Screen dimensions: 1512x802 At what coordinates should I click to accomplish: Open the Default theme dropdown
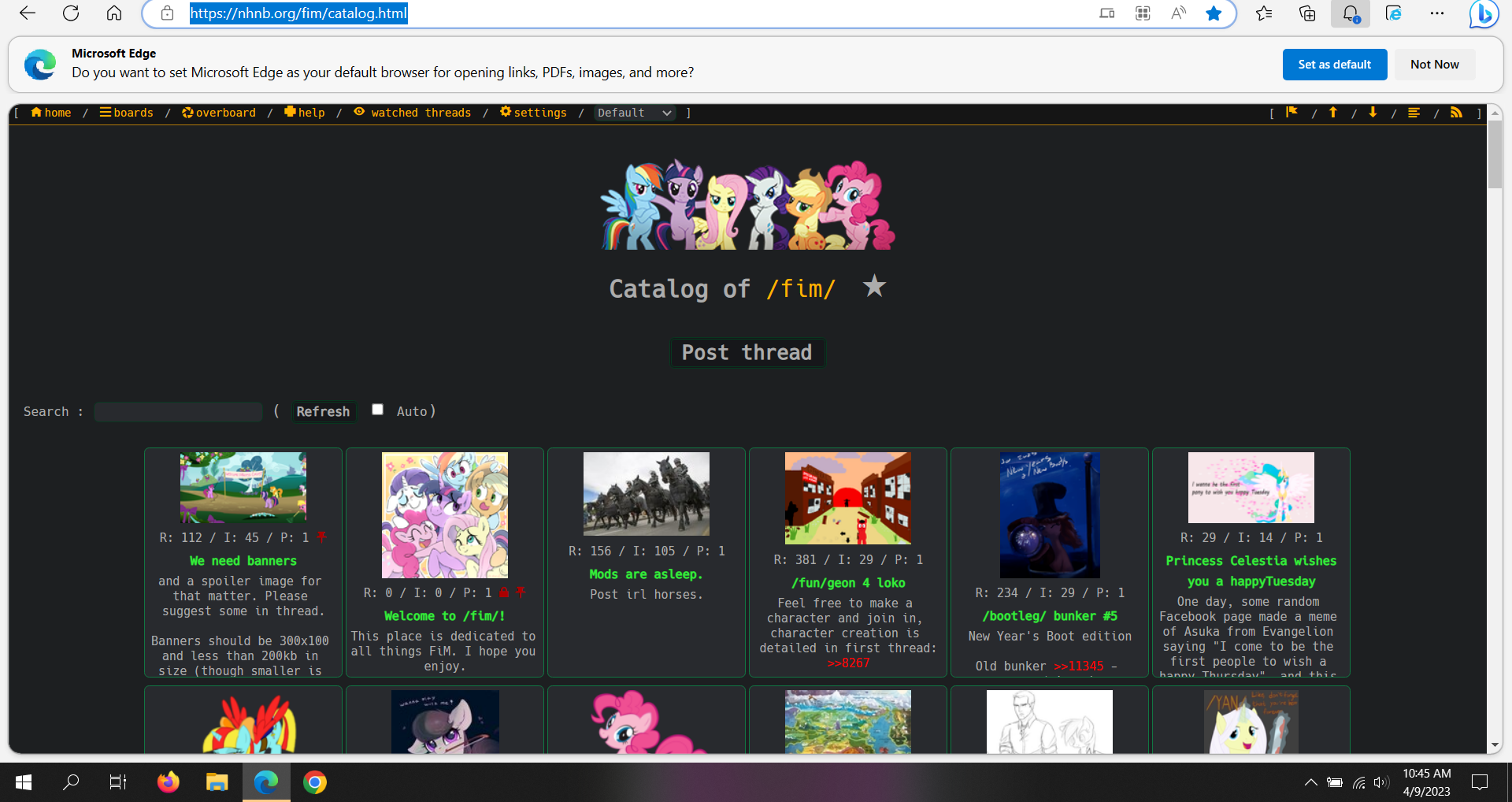635,113
